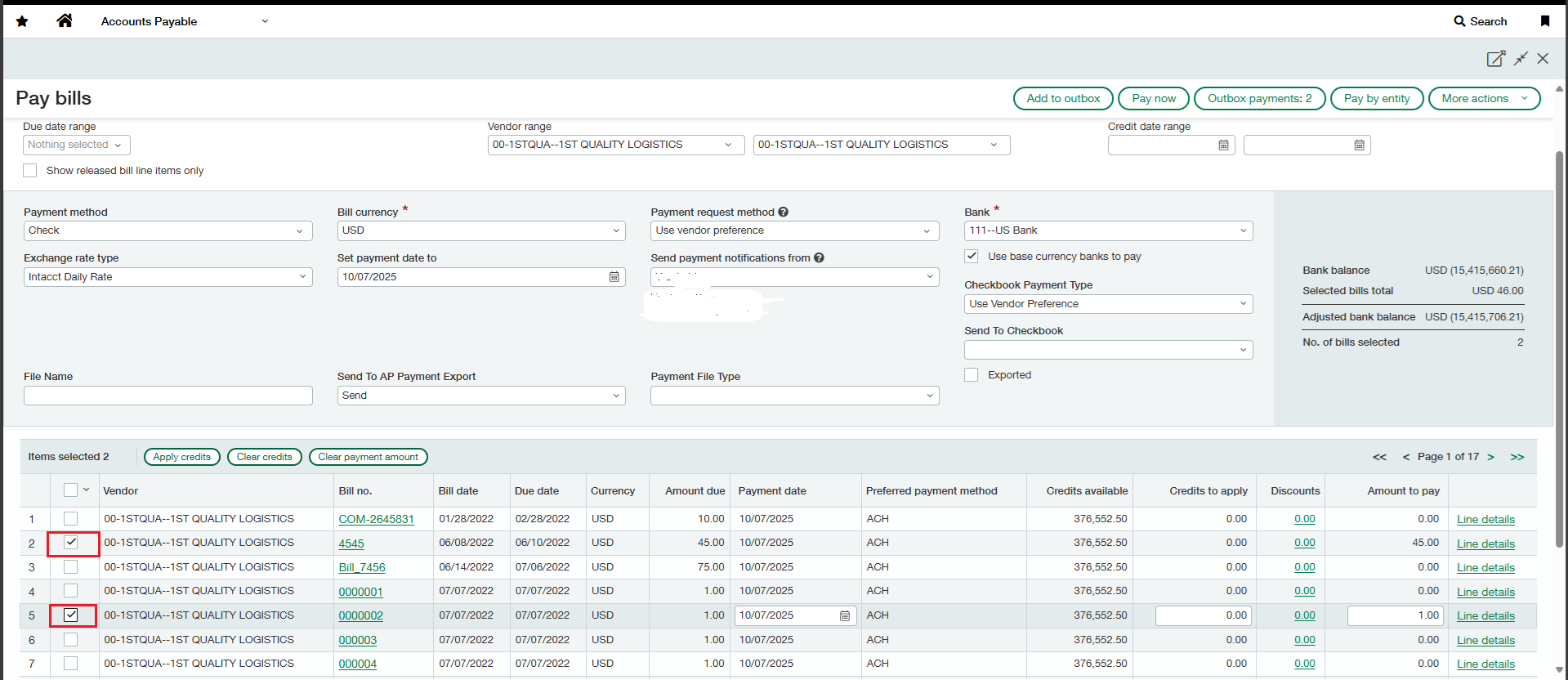Open calendar for Set payment date to
The image size is (1568, 680).
pos(614,277)
